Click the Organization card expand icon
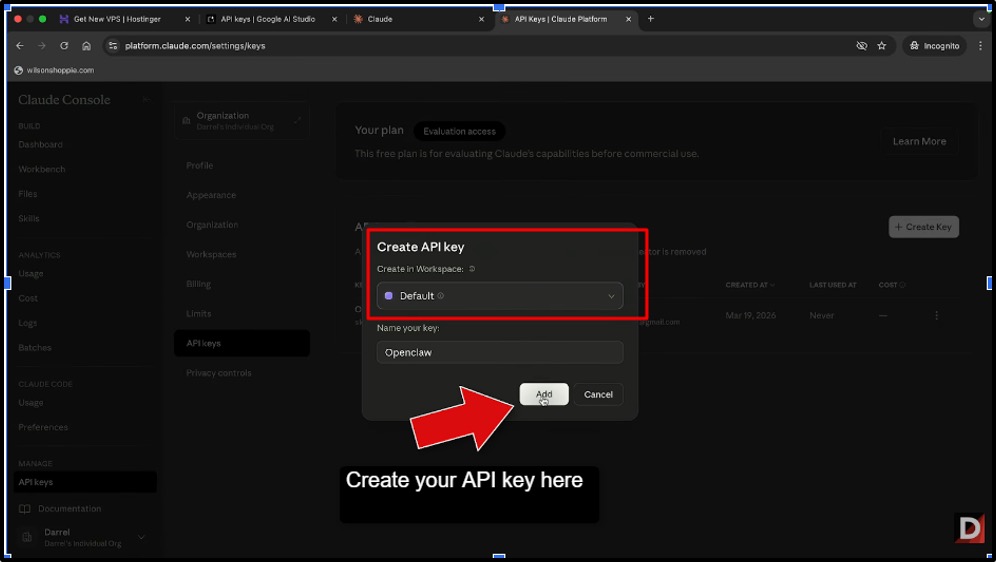This screenshot has height=562, width=996. pyautogui.click(x=297, y=121)
